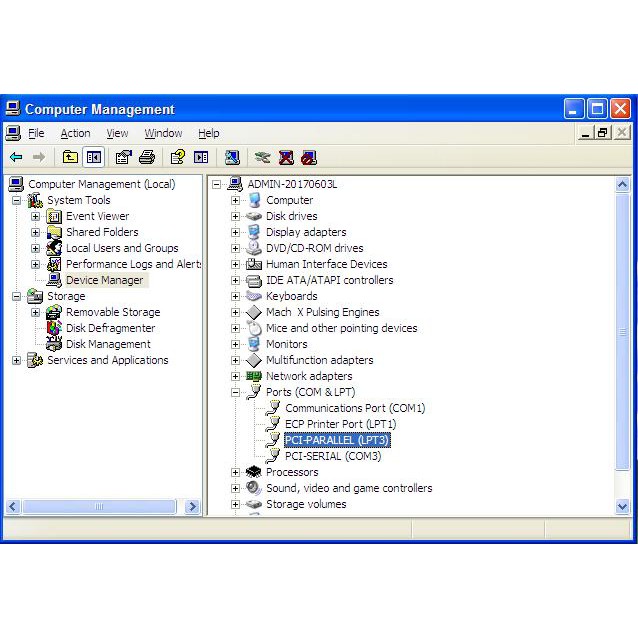Select ECP Printer Port (LPT1)

(340, 424)
